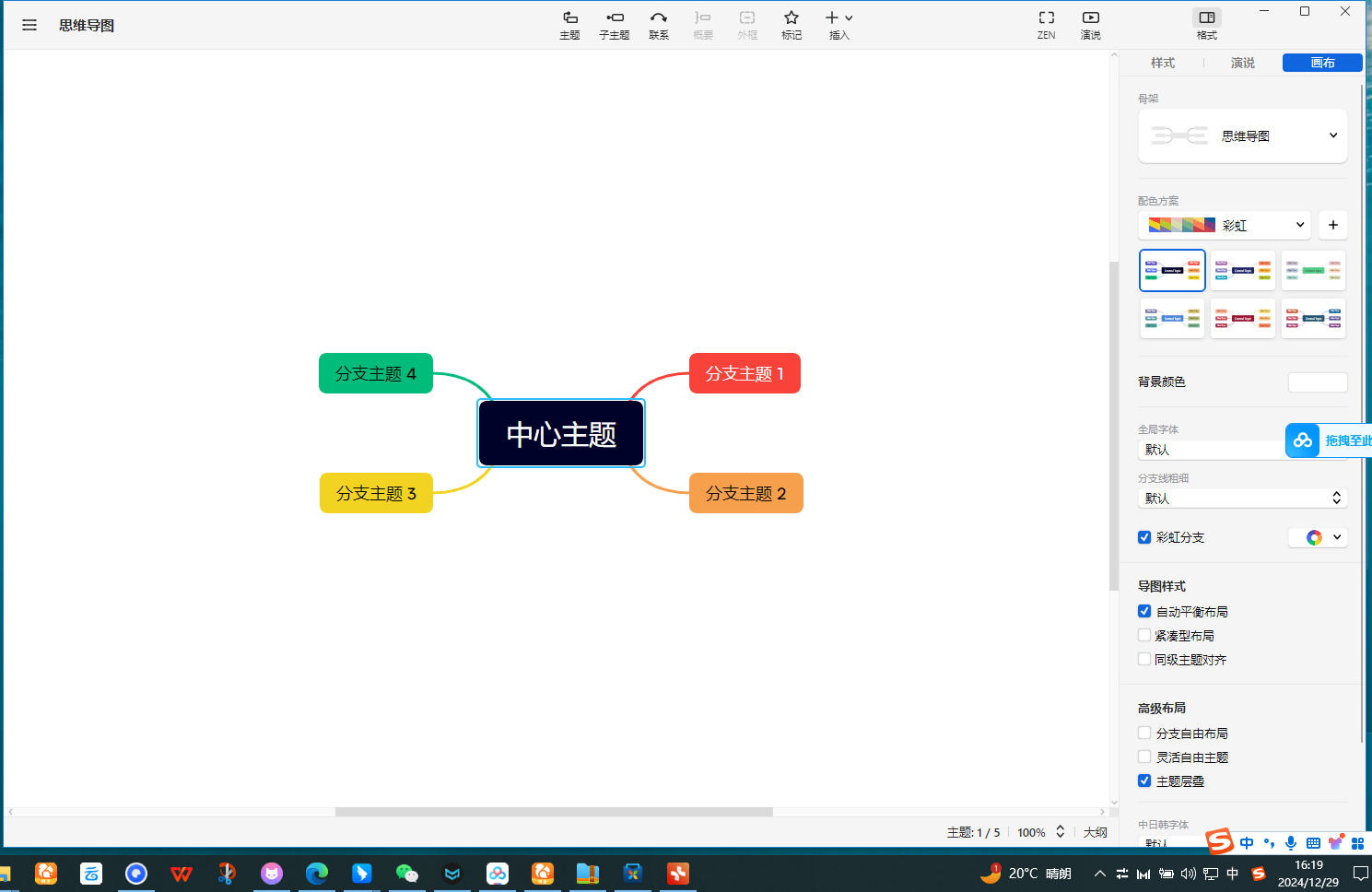The width and height of the screenshot is (1372, 892).
Task: Enable 分支自由布局 checkbox
Action: pyautogui.click(x=1144, y=733)
